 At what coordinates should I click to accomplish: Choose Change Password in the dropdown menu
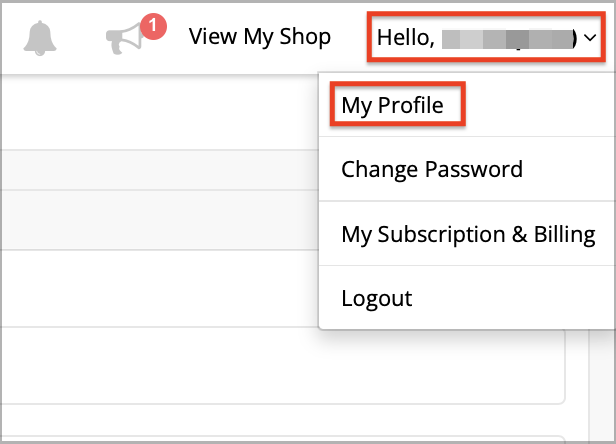click(x=432, y=169)
